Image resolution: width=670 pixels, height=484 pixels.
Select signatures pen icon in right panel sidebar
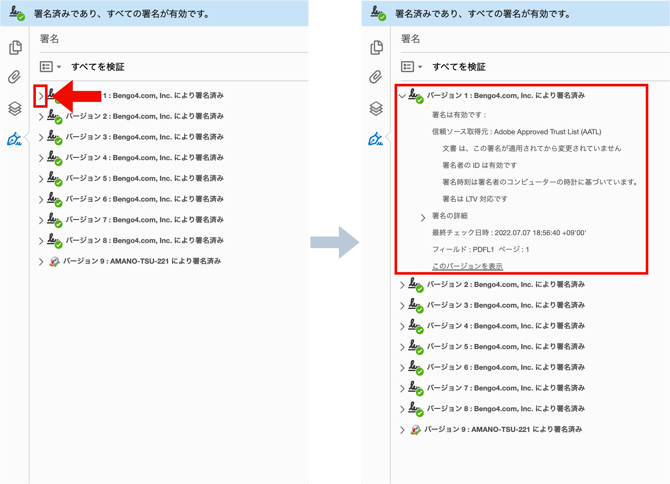coord(376,139)
